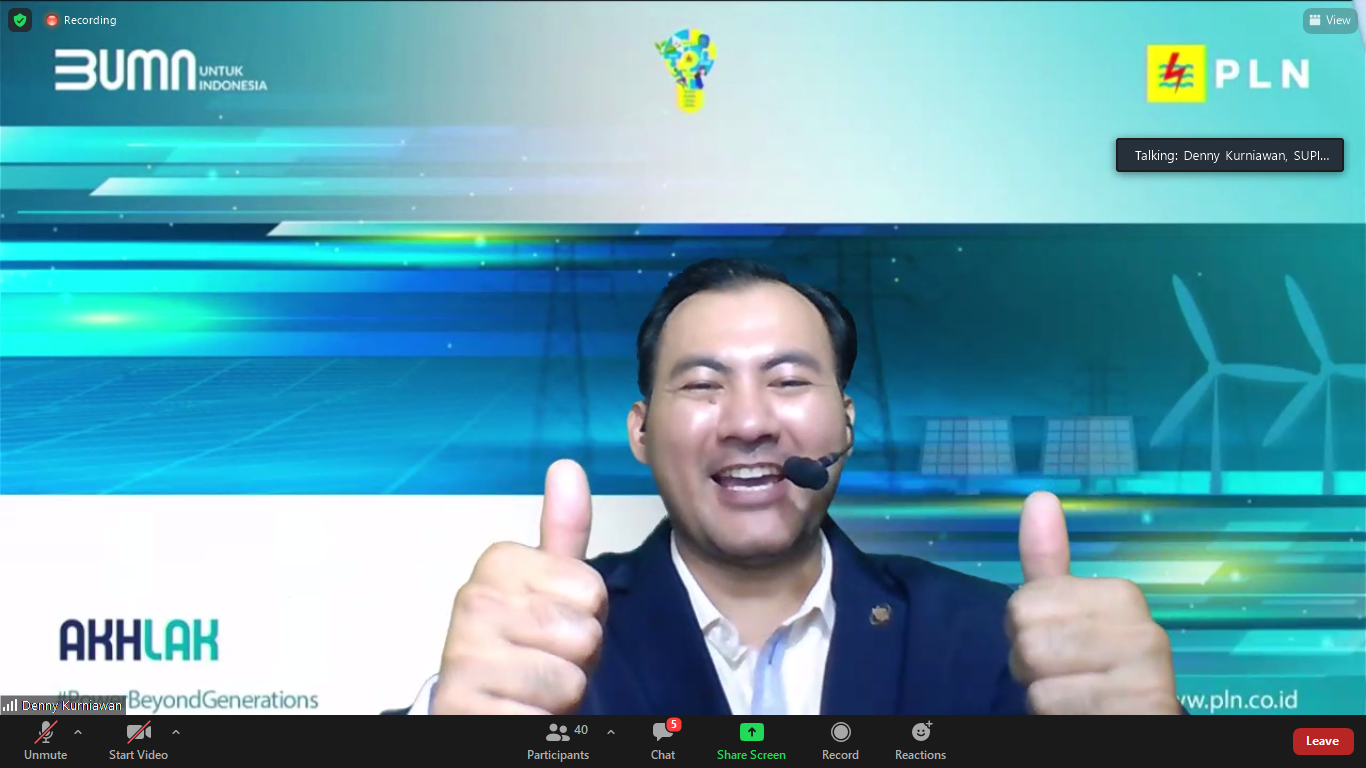Open the Reactions menu
Screen dimensions: 1366x768
pyautogui.click(x=920, y=741)
